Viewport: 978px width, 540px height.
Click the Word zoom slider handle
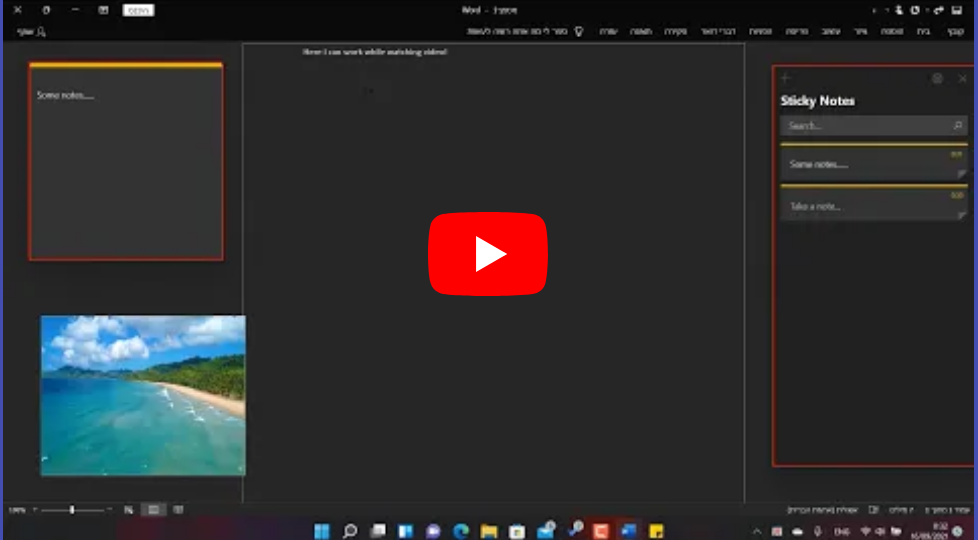72,510
